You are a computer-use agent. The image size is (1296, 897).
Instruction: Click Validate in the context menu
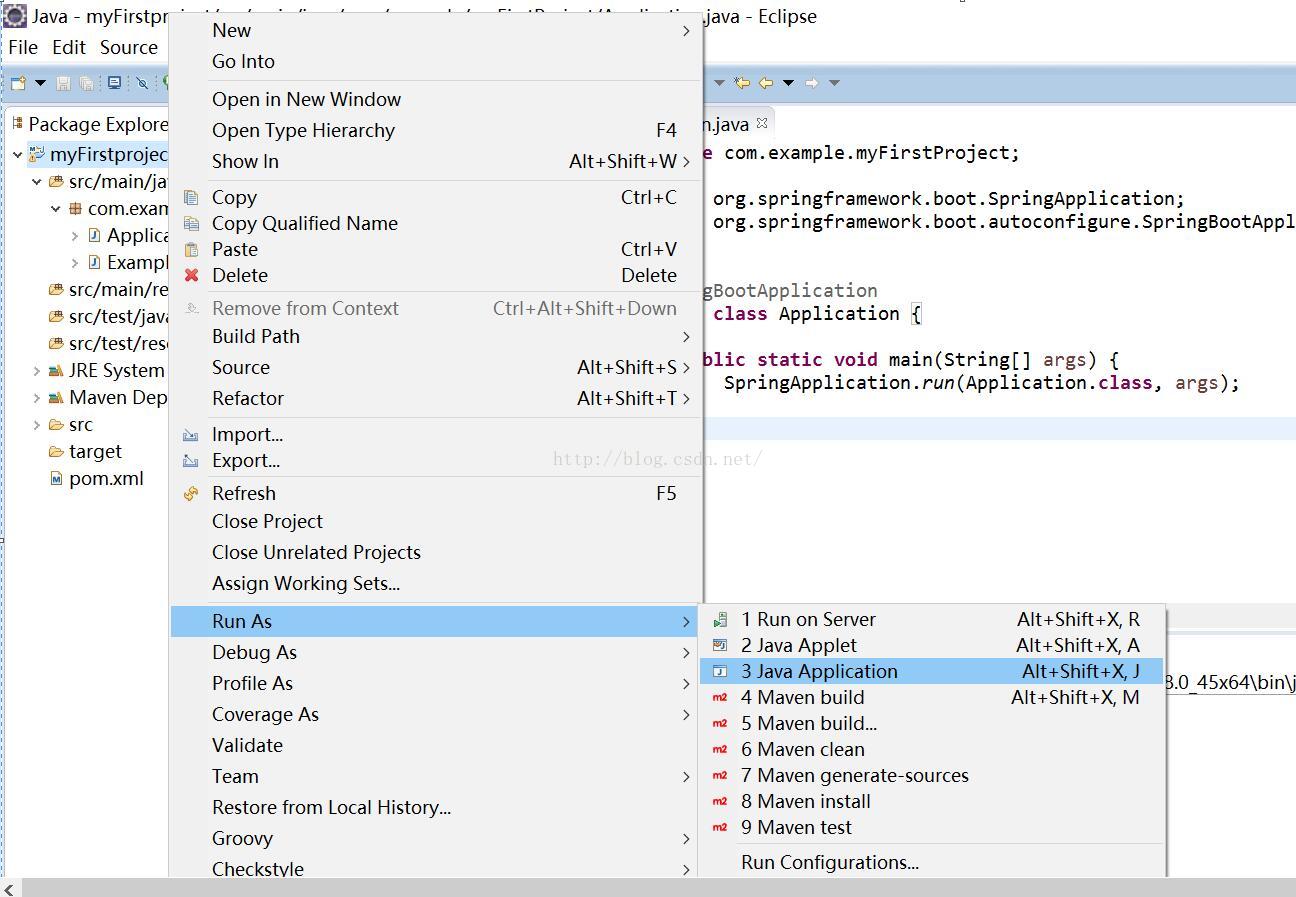click(x=436, y=745)
